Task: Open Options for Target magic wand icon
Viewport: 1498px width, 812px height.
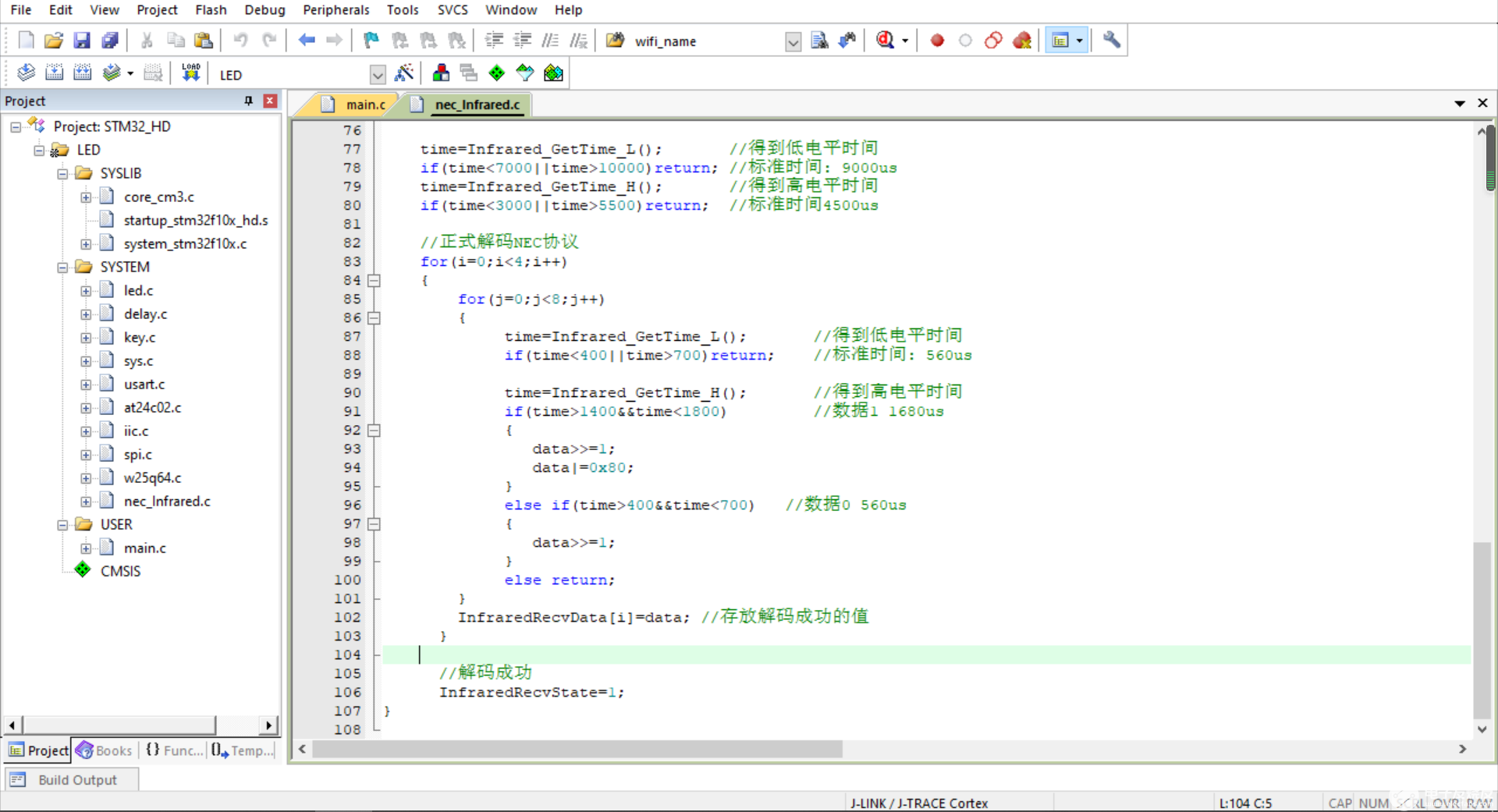Action: pos(404,73)
